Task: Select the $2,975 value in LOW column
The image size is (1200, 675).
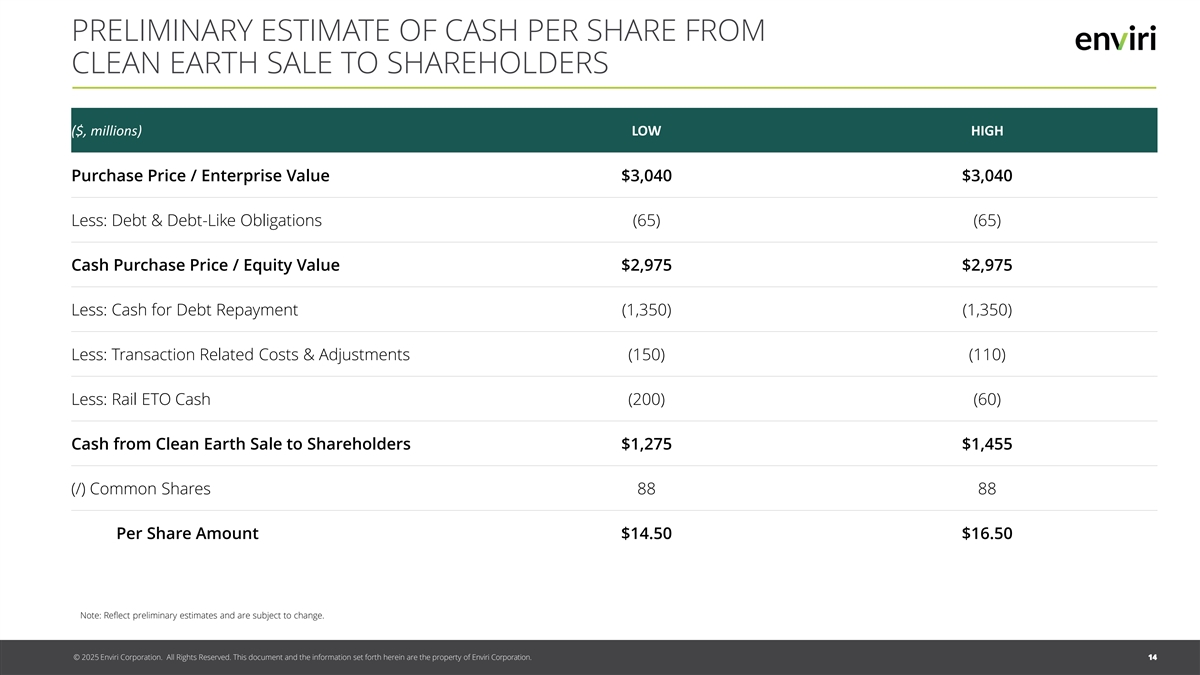Action: 646,265
